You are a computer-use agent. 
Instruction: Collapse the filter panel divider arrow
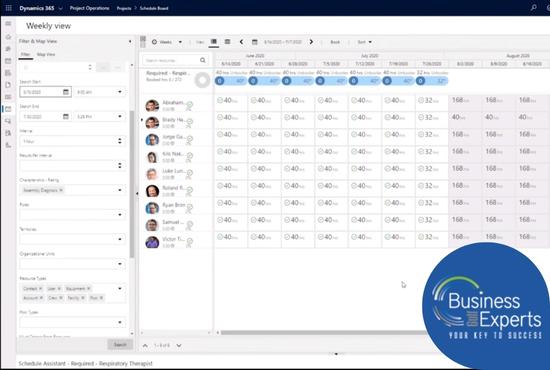tap(137, 193)
